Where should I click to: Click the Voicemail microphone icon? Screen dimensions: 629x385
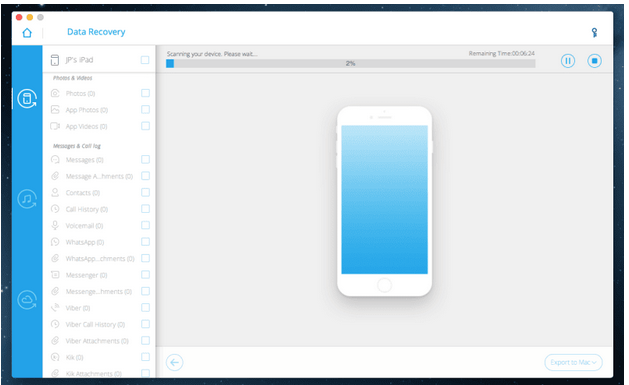(x=55, y=225)
